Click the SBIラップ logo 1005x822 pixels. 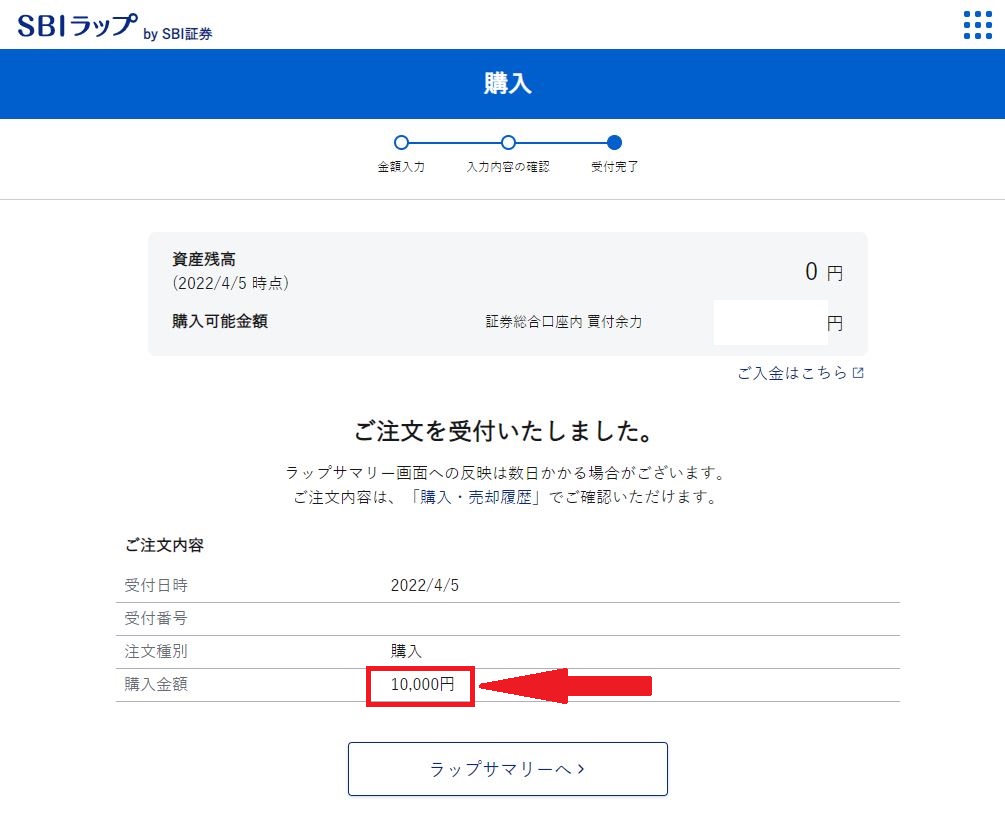click(78, 26)
